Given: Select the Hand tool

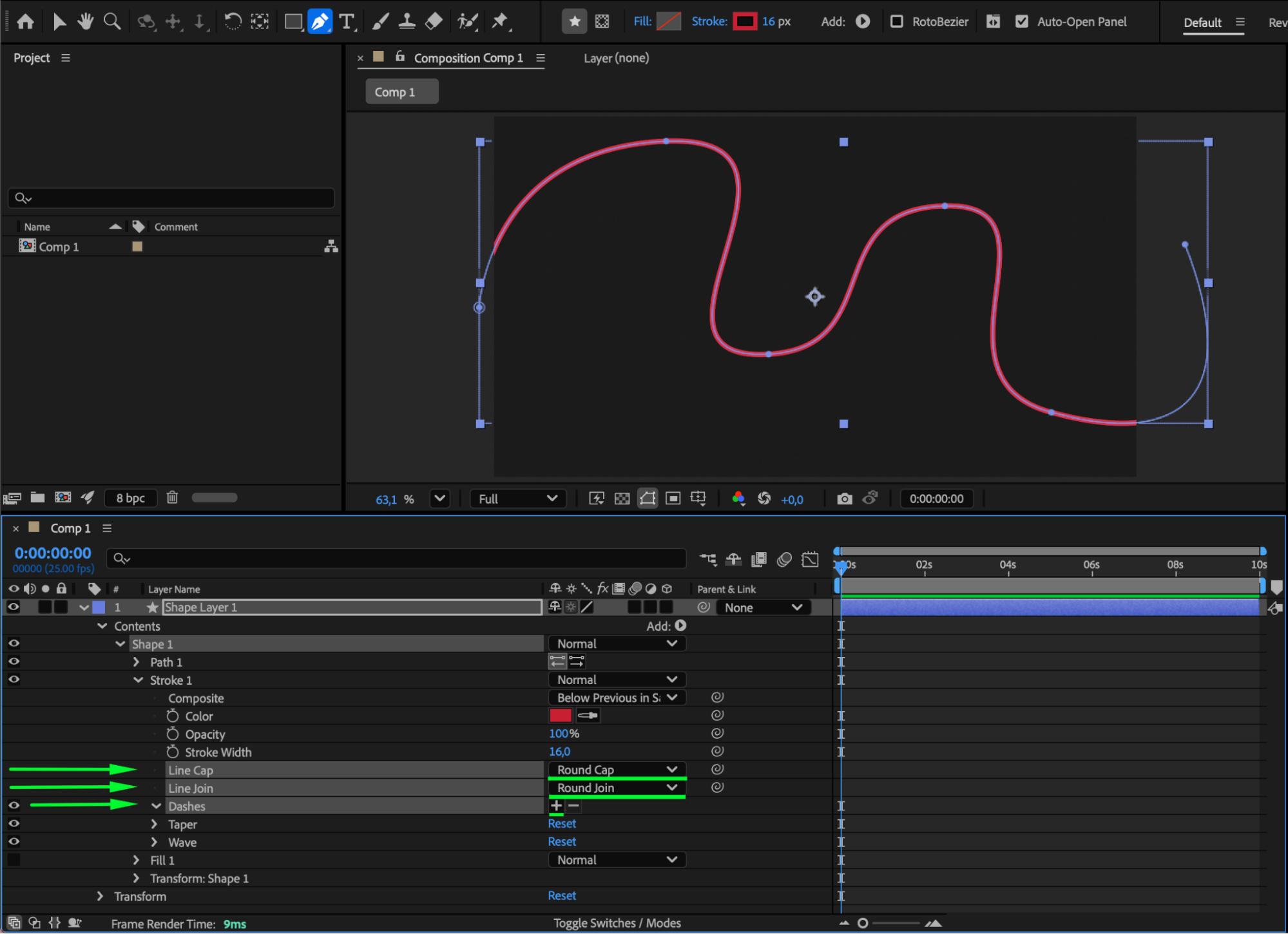Looking at the screenshot, I should click(x=85, y=22).
